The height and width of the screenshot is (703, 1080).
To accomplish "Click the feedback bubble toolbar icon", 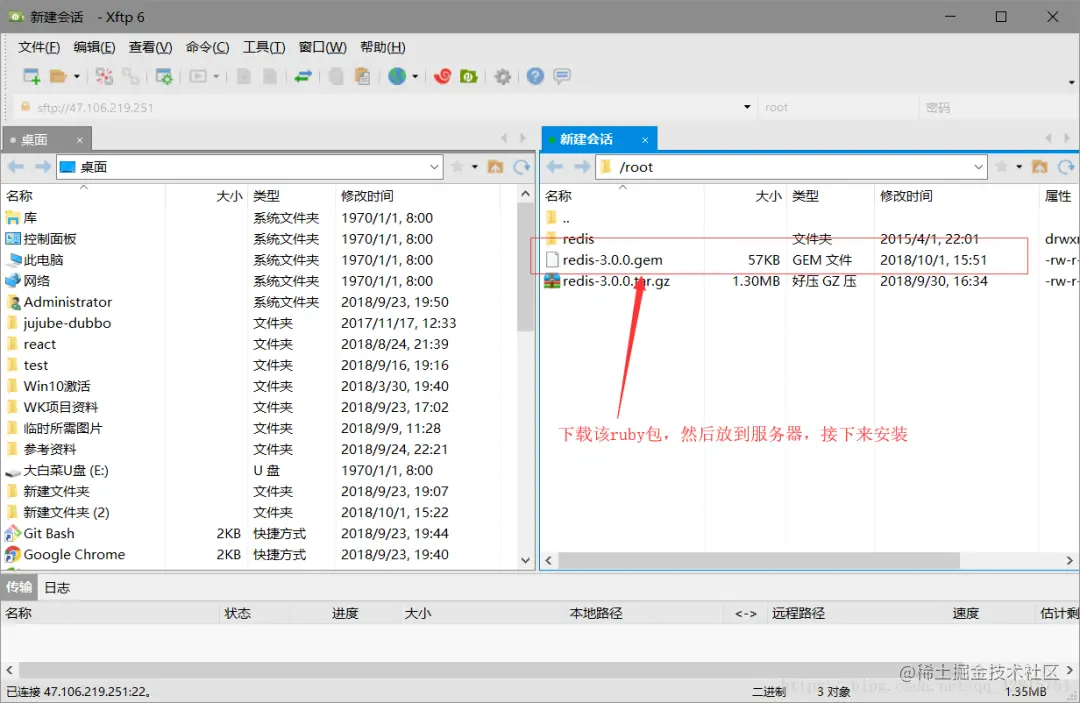I will coord(561,76).
